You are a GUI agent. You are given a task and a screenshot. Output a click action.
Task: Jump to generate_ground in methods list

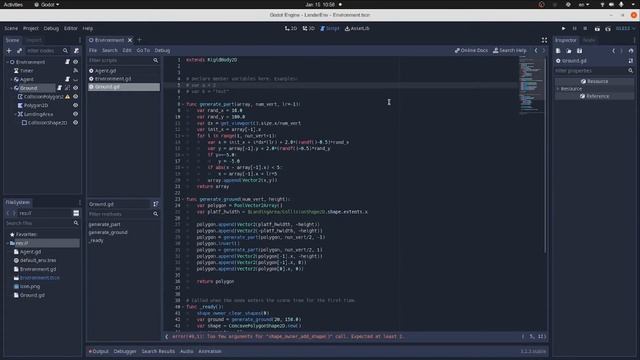pyautogui.click(x=108, y=232)
